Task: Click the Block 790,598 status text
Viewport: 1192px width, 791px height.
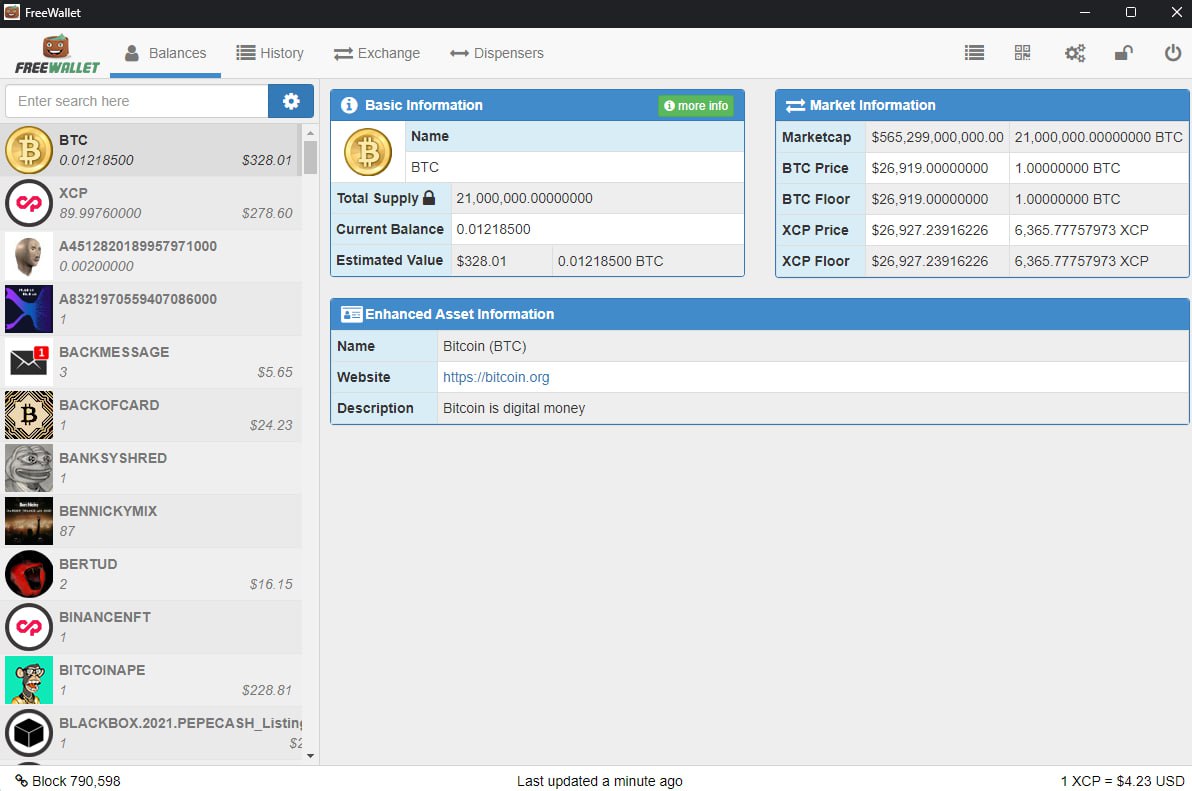Action: pyautogui.click(x=76, y=781)
